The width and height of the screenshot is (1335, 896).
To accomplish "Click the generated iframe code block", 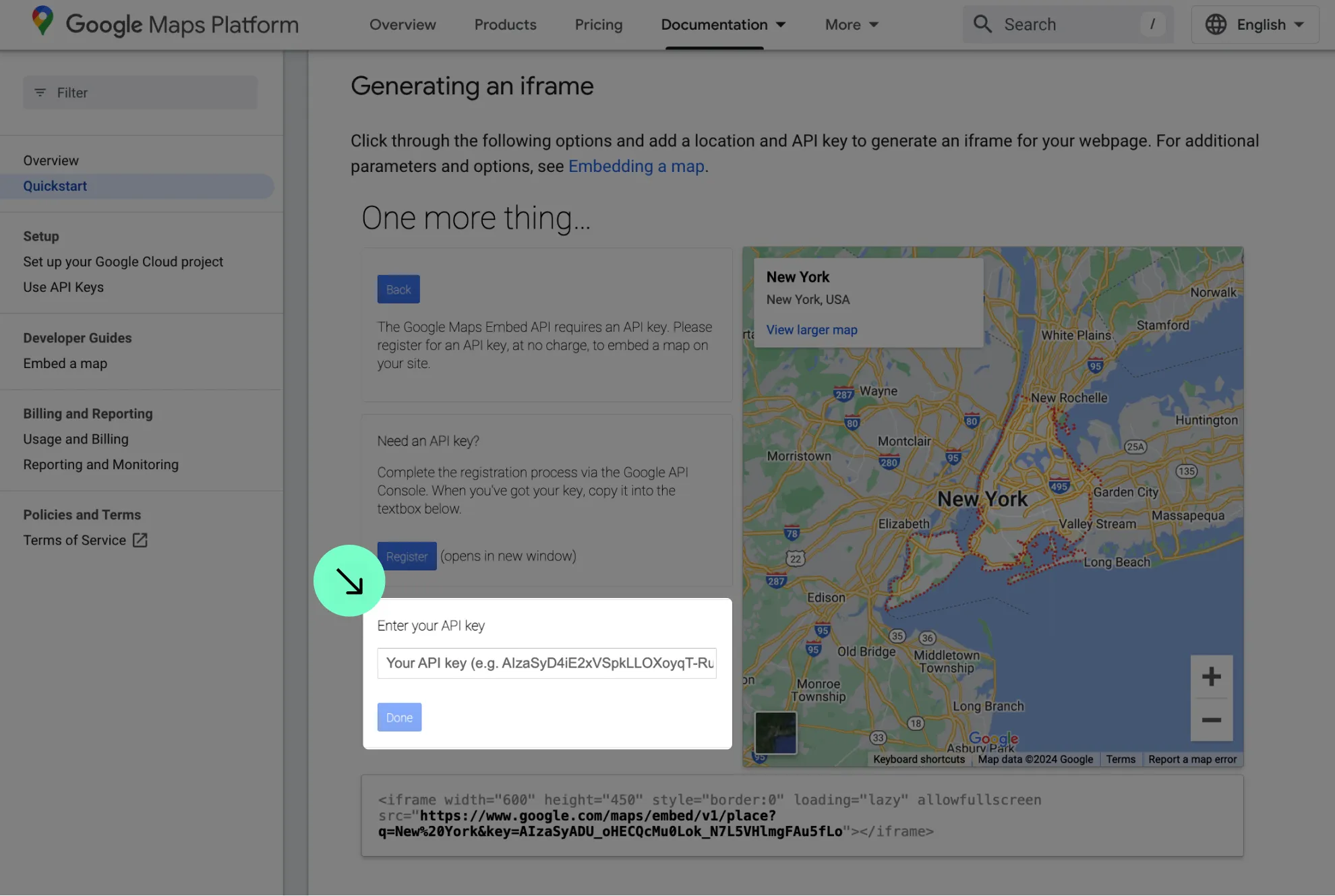I will click(x=802, y=816).
